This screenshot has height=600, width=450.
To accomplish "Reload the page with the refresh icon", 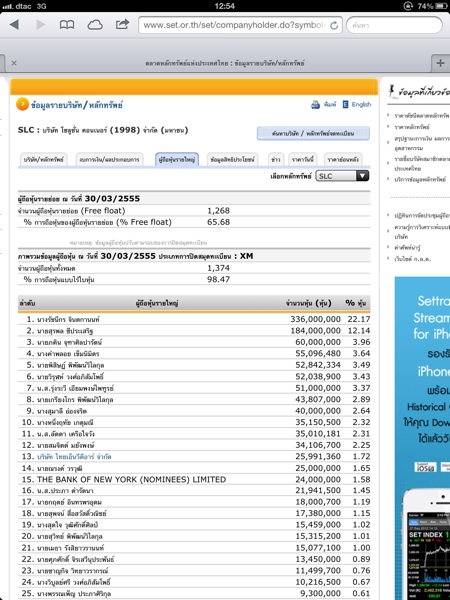I will [x=334, y=26].
